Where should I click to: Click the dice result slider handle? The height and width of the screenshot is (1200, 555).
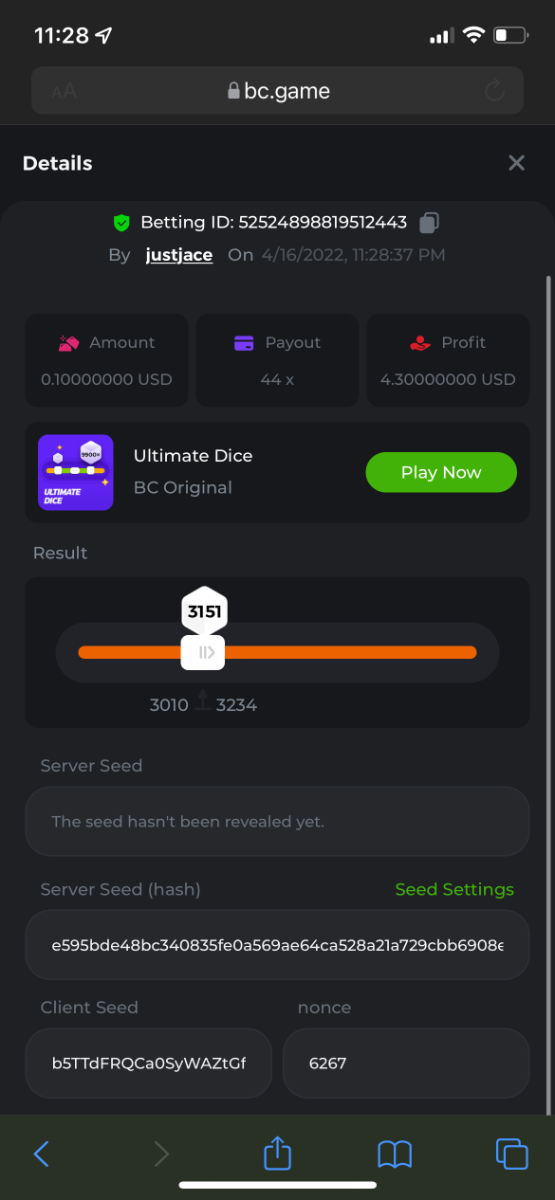pyautogui.click(x=203, y=652)
